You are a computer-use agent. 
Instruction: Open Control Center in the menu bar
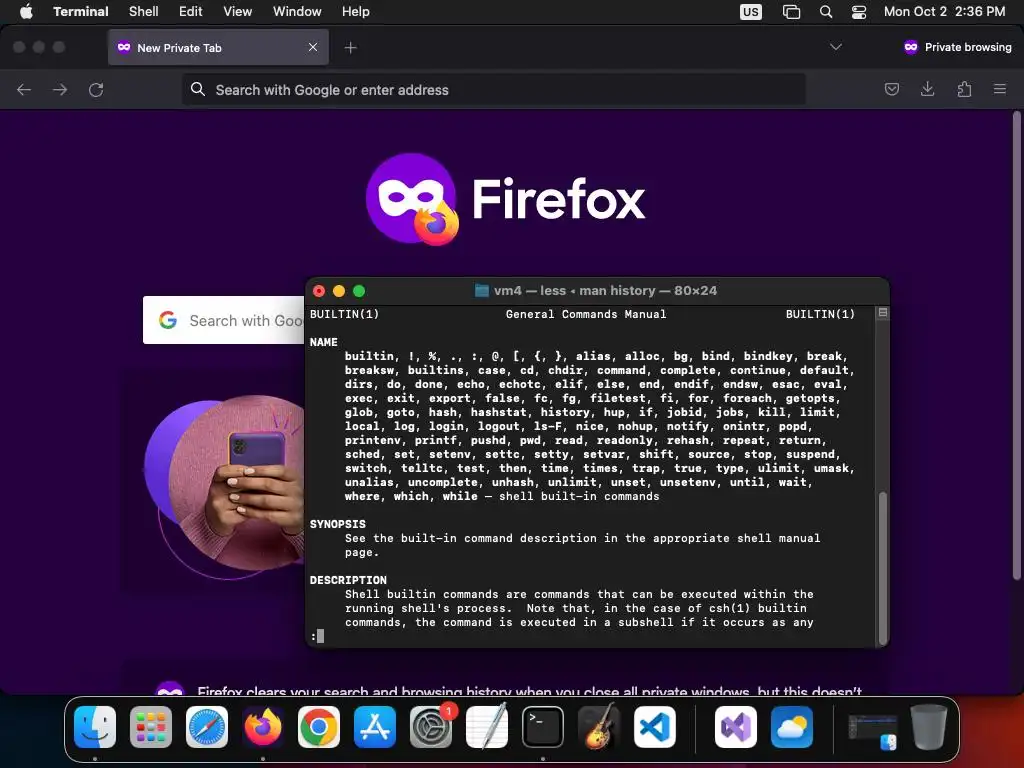click(859, 12)
